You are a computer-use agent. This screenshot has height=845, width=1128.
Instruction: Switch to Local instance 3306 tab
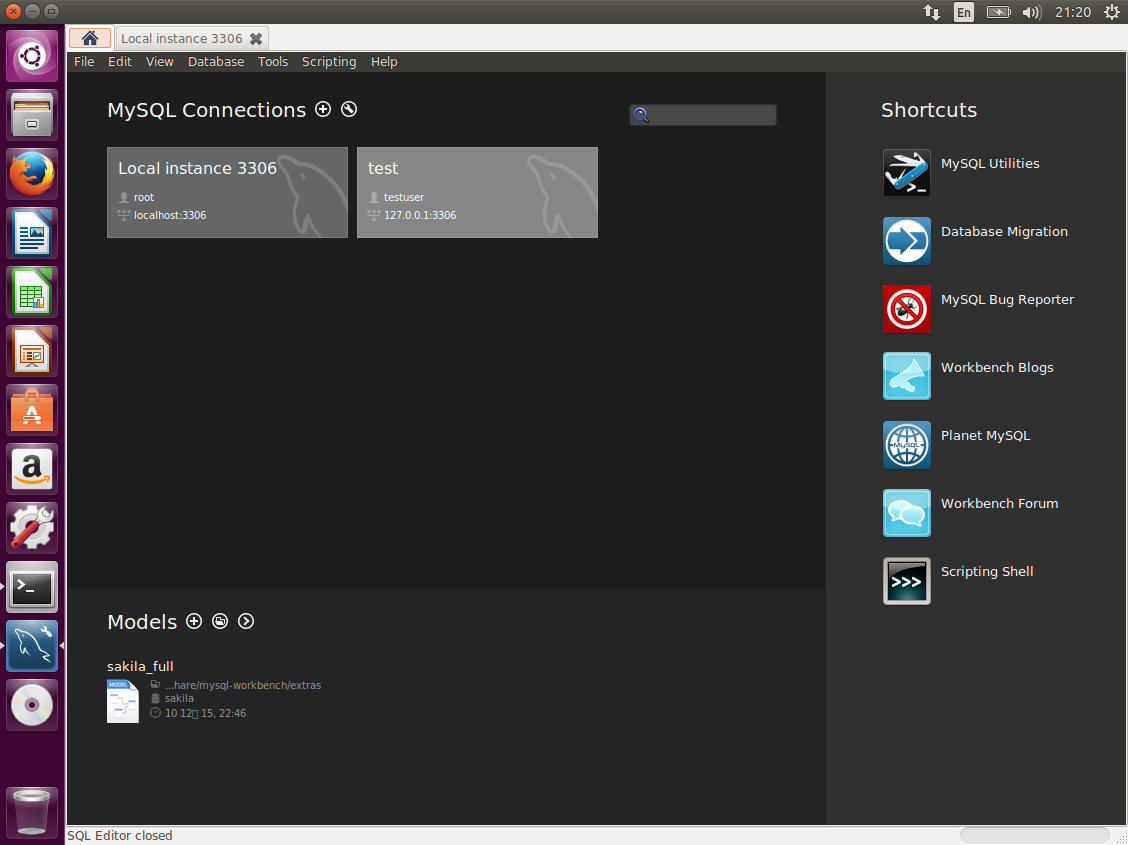coord(181,39)
